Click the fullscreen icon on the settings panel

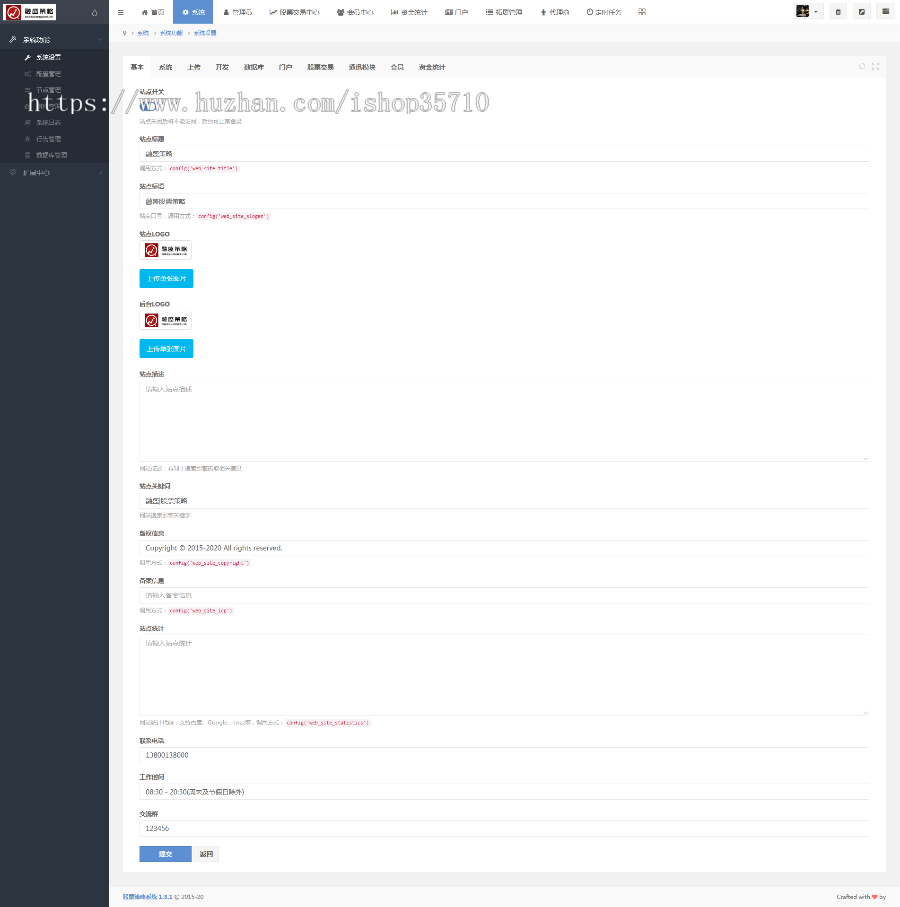[x=875, y=67]
